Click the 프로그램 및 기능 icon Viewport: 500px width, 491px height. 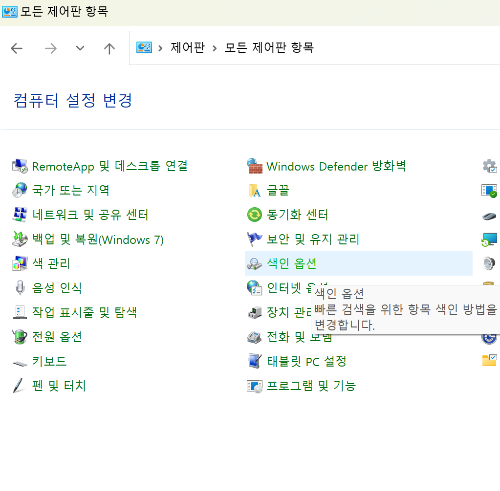[x=255, y=386]
